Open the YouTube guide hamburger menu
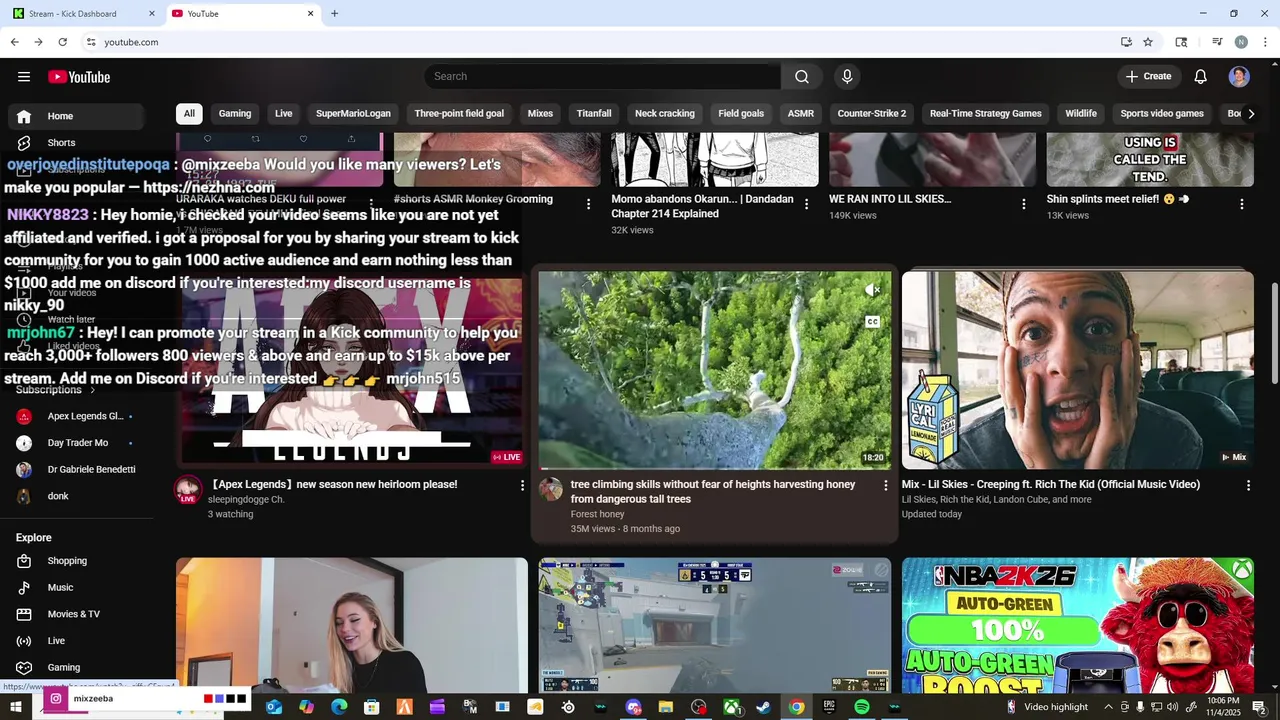 click(x=24, y=77)
